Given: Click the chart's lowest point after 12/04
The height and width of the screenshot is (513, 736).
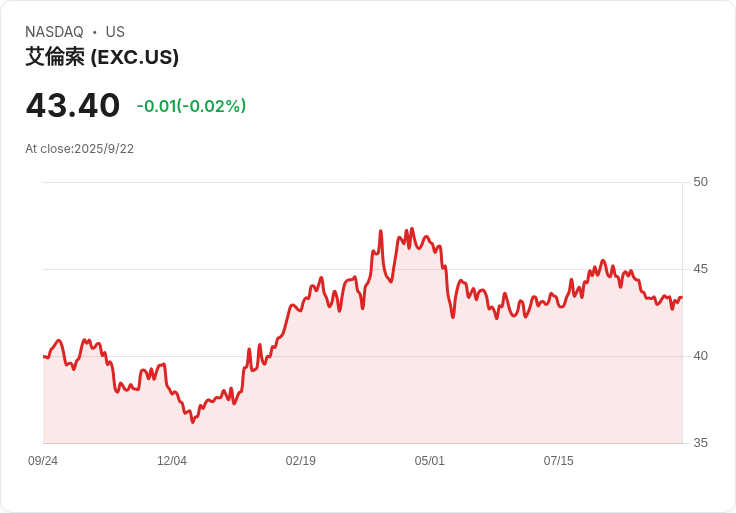Looking at the screenshot, I should point(192,422).
